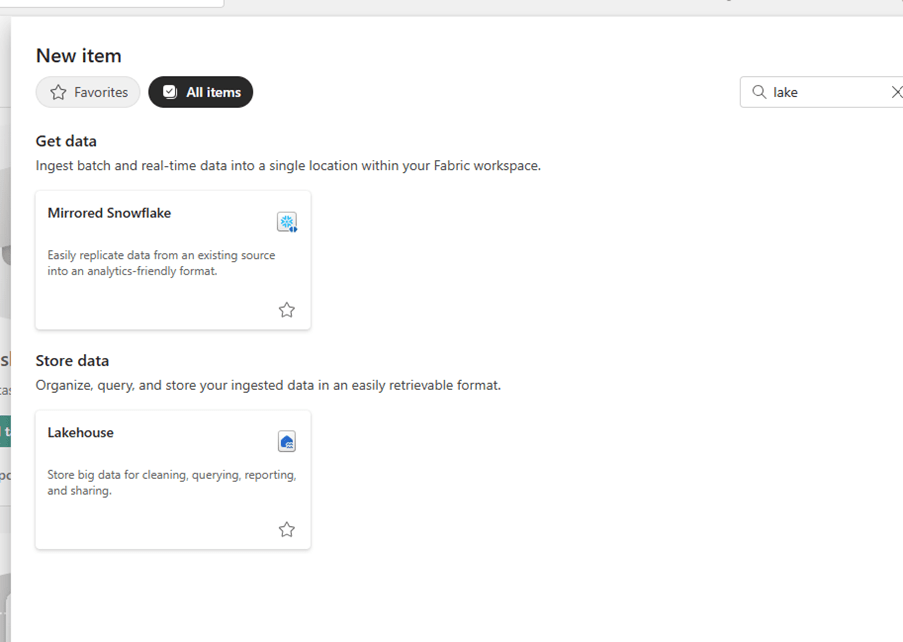Star the Lakehouse item as favorite
This screenshot has height=642, width=903.
click(x=287, y=530)
